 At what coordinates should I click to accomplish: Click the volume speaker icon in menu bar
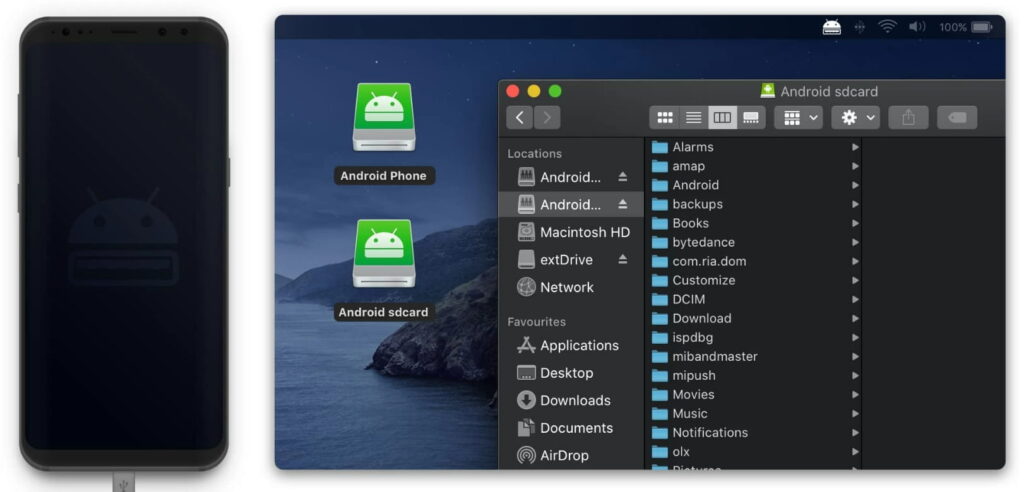[x=918, y=27]
